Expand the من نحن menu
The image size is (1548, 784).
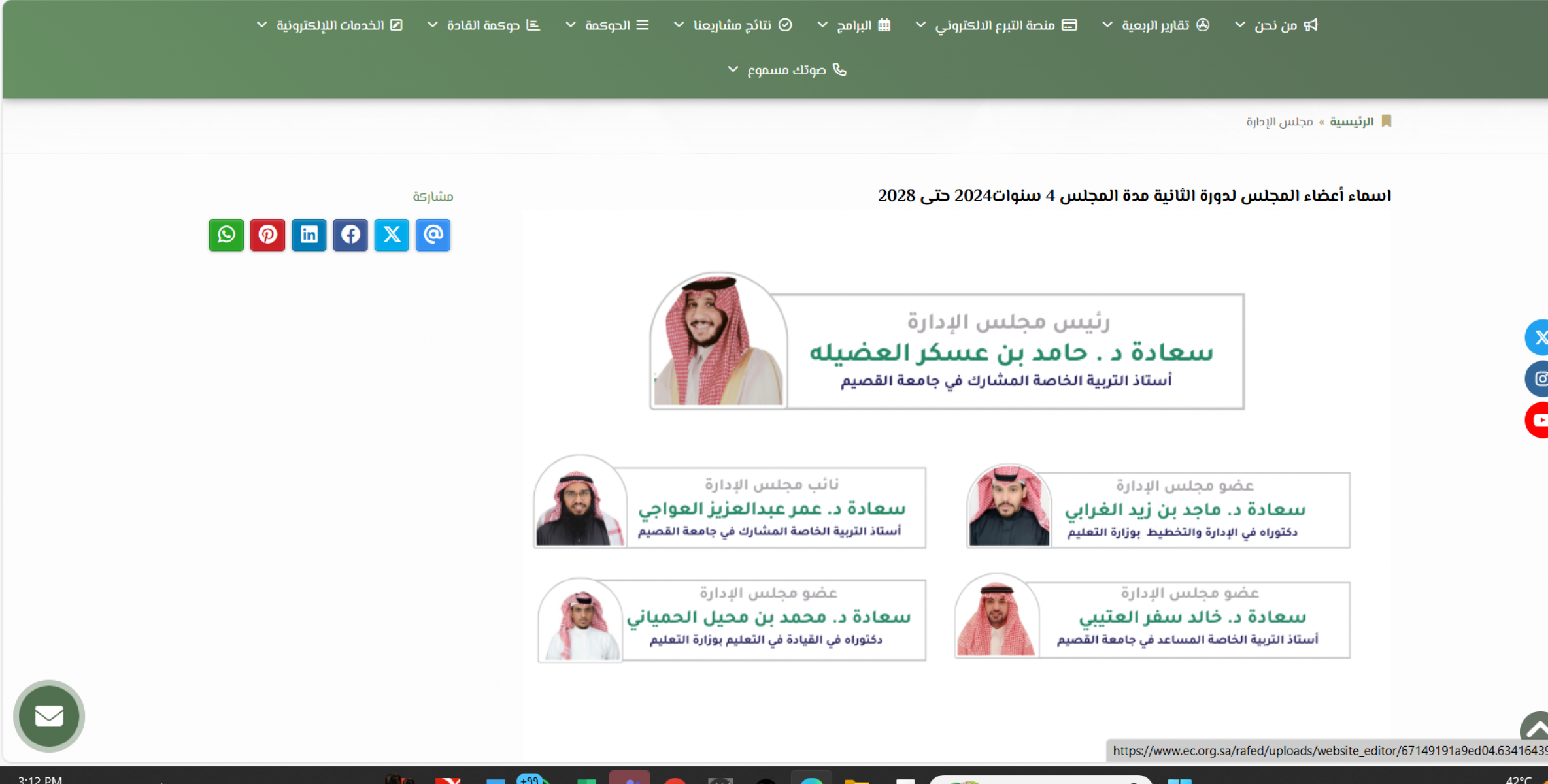point(1275,25)
